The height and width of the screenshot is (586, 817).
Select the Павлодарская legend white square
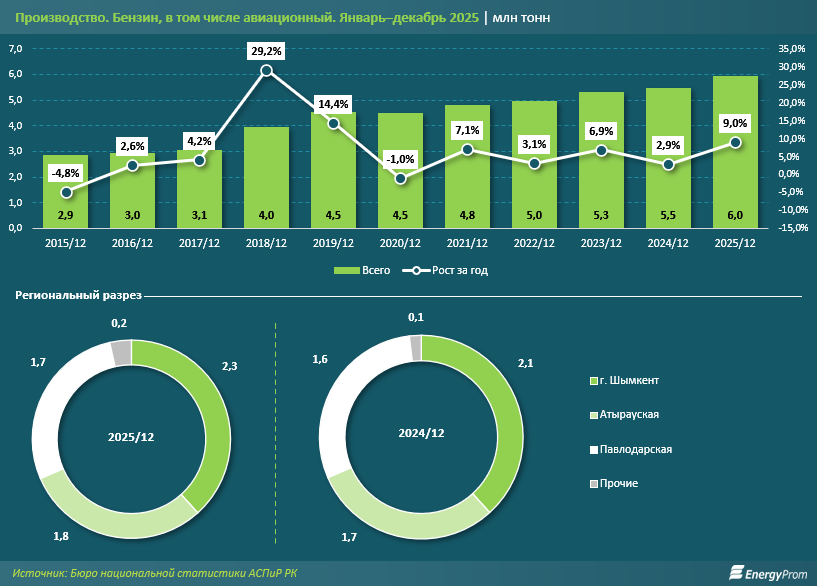(x=593, y=449)
